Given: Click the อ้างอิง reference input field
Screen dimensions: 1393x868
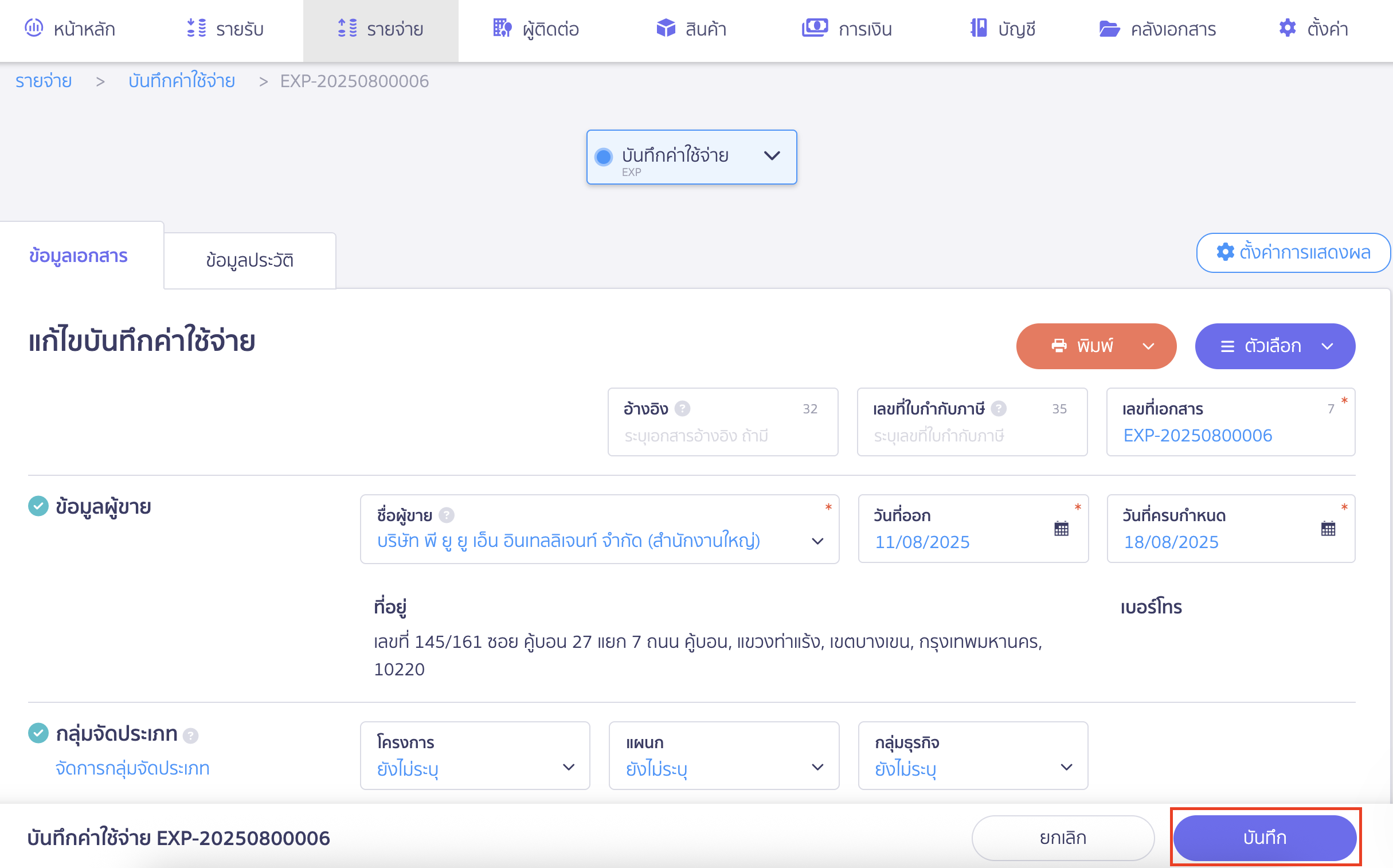Looking at the screenshot, I should click(723, 422).
